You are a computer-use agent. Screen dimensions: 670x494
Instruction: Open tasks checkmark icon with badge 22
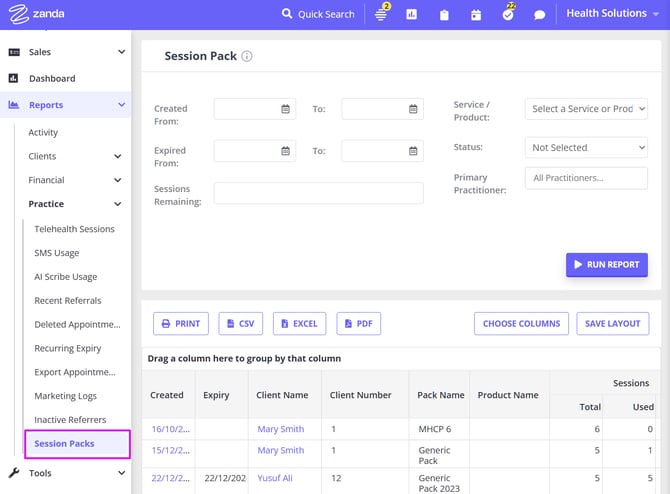coord(508,15)
